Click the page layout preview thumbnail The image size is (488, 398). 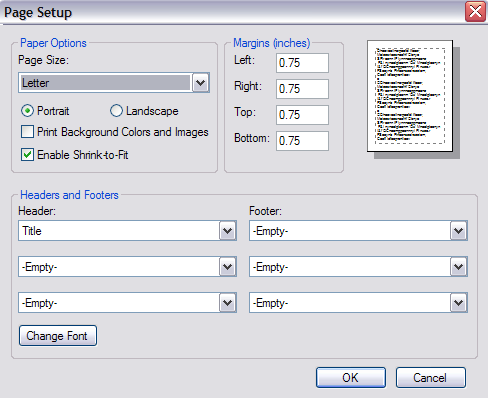point(413,99)
